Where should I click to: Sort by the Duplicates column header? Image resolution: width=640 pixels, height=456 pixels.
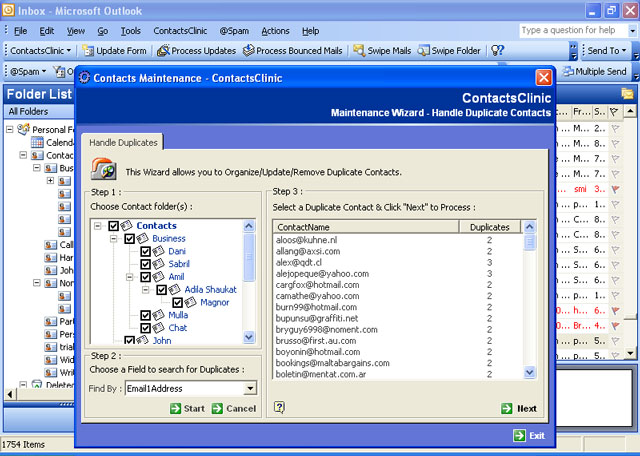(490, 227)
